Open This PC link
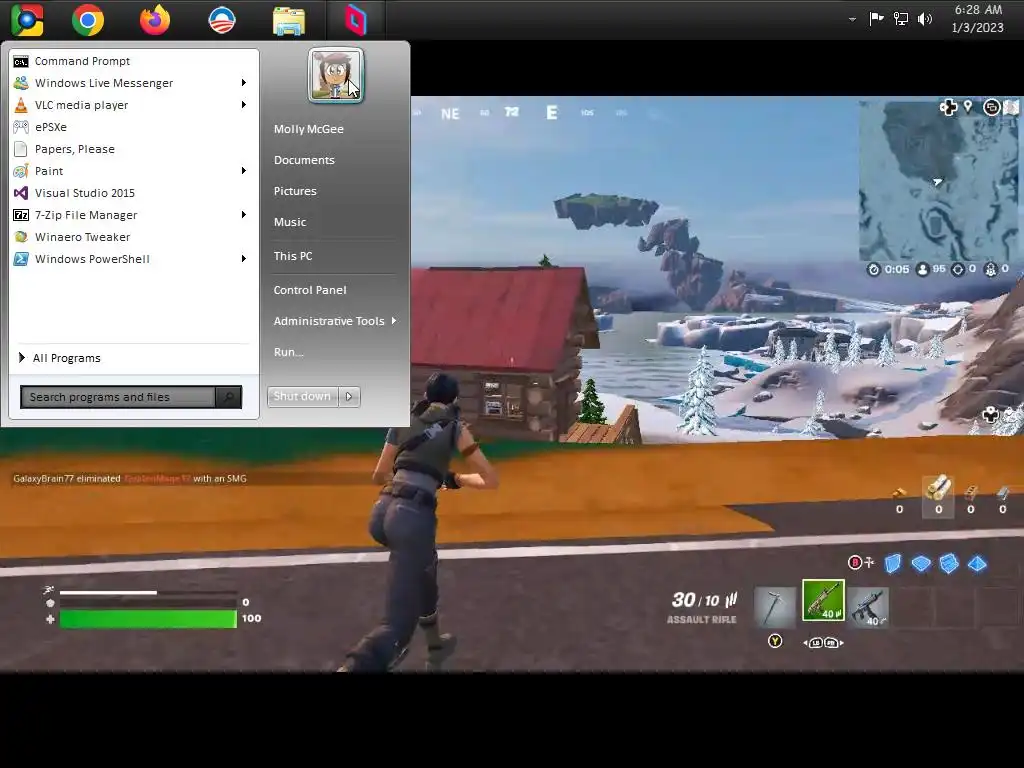The width and height of the screenshot is (1024, 768). [293, 256]
